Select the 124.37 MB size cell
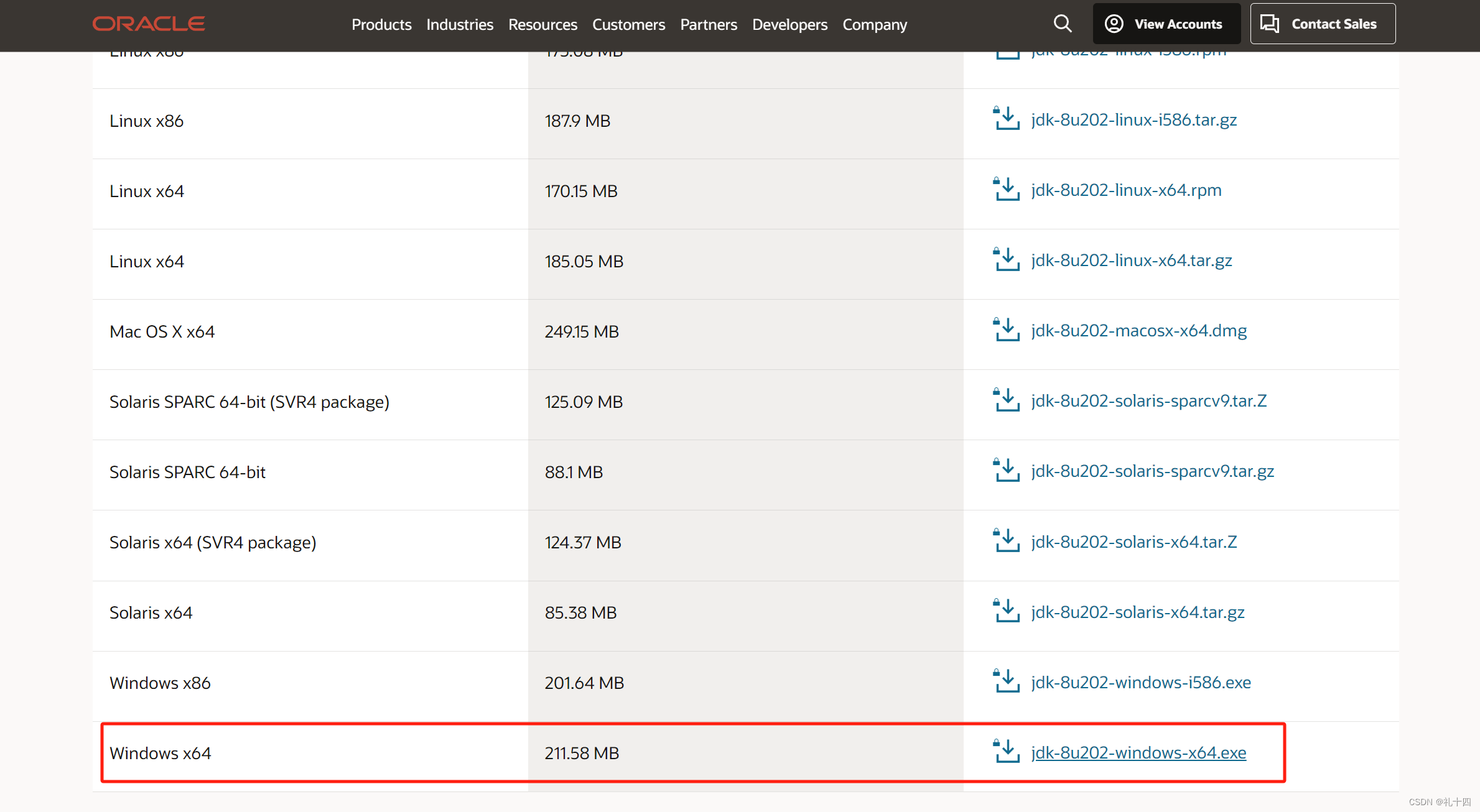This screenshot has height=812, width=1480. tap(746, 545)
